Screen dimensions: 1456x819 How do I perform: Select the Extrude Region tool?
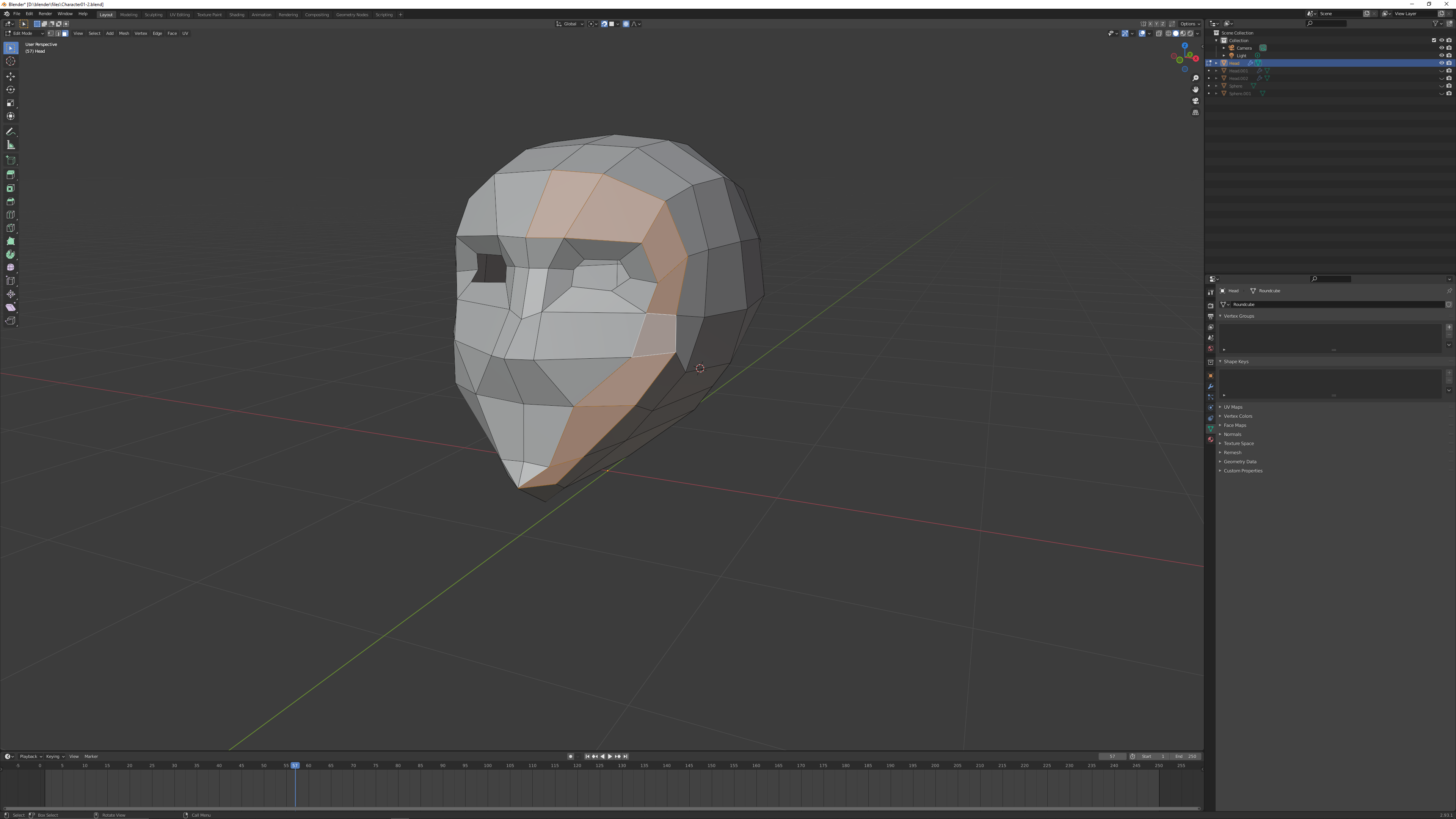pyautogui.click(x=11, y=175)
